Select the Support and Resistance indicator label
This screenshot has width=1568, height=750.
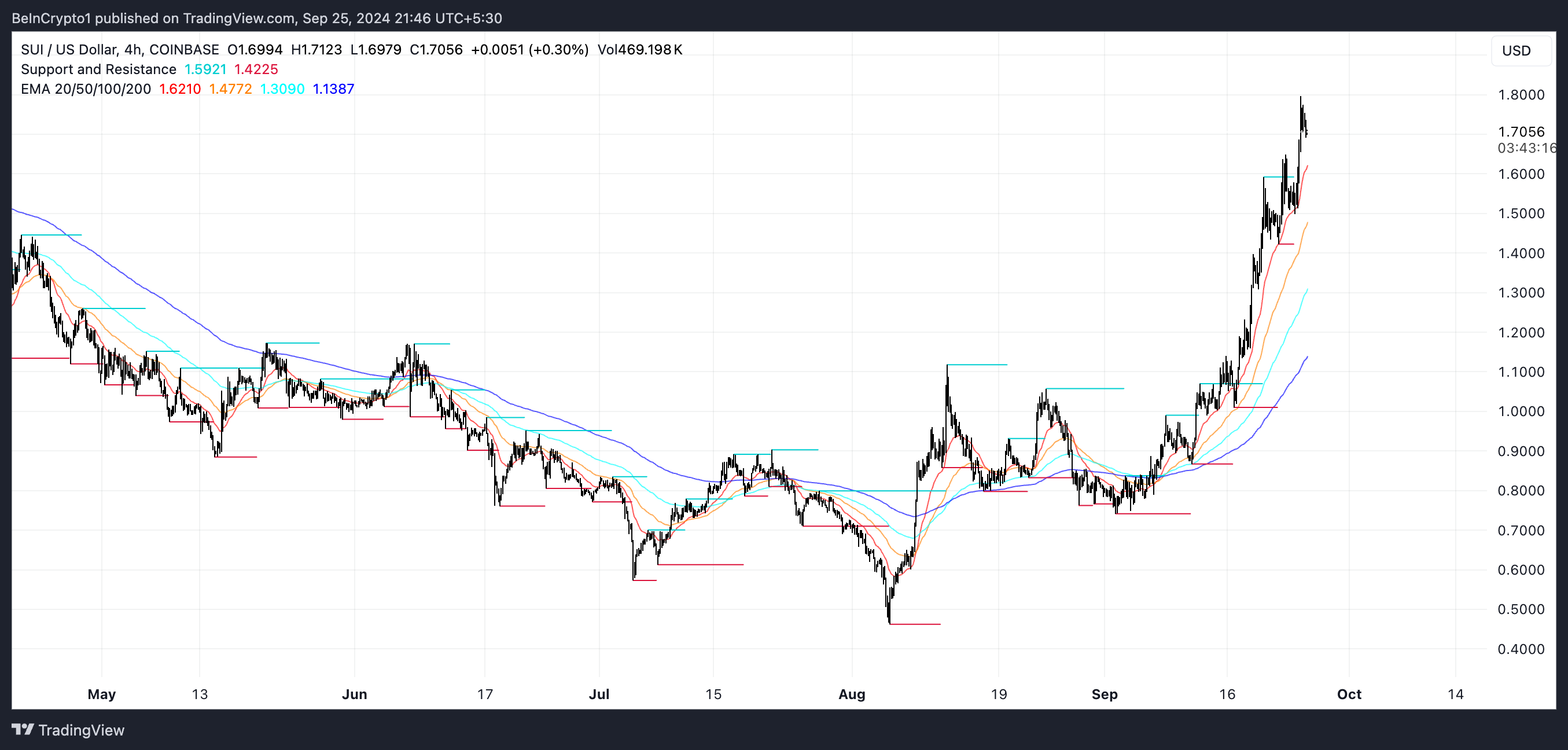(x=98, y=69)
